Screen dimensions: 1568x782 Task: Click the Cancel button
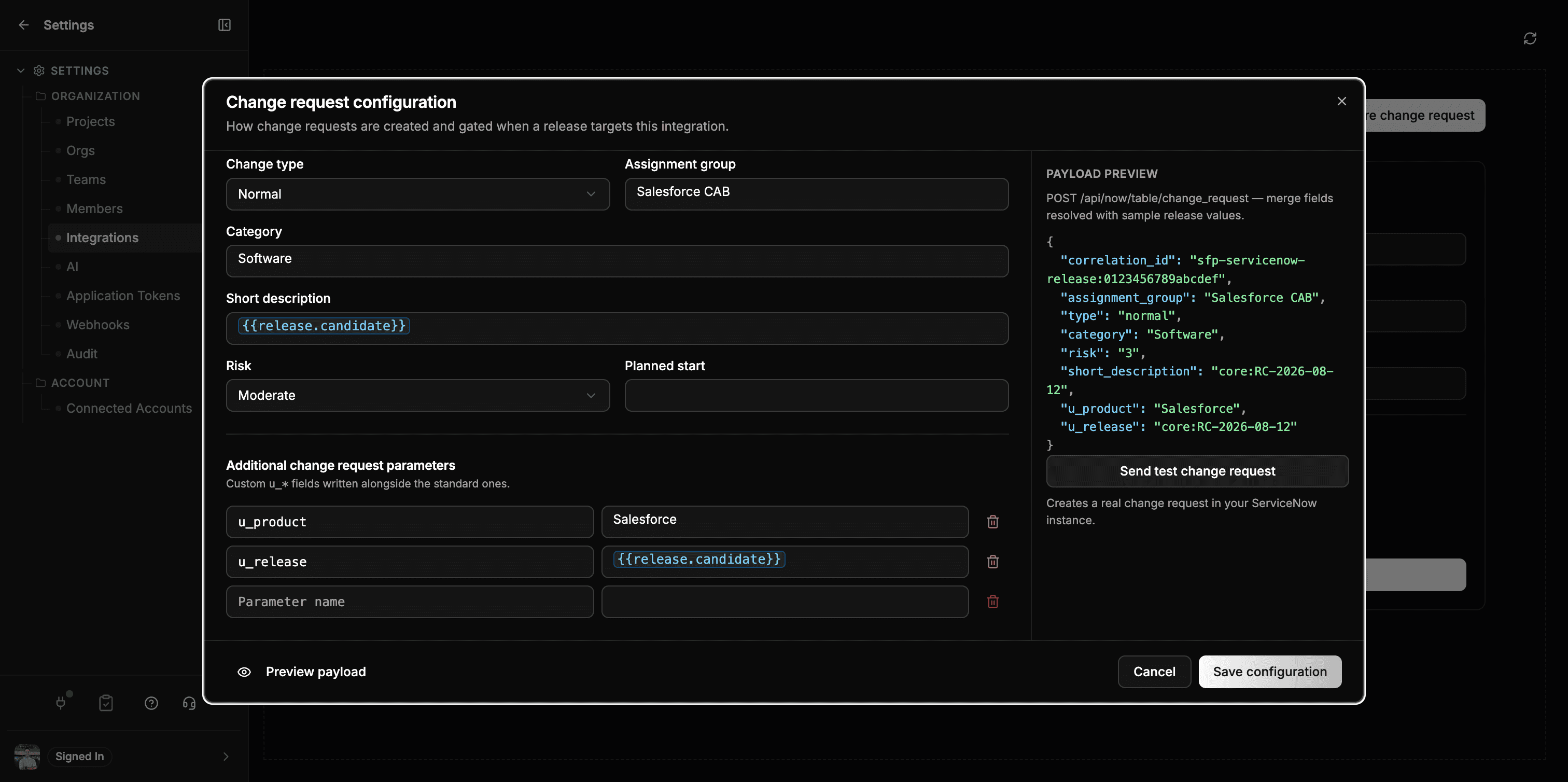pos(1154,672)
